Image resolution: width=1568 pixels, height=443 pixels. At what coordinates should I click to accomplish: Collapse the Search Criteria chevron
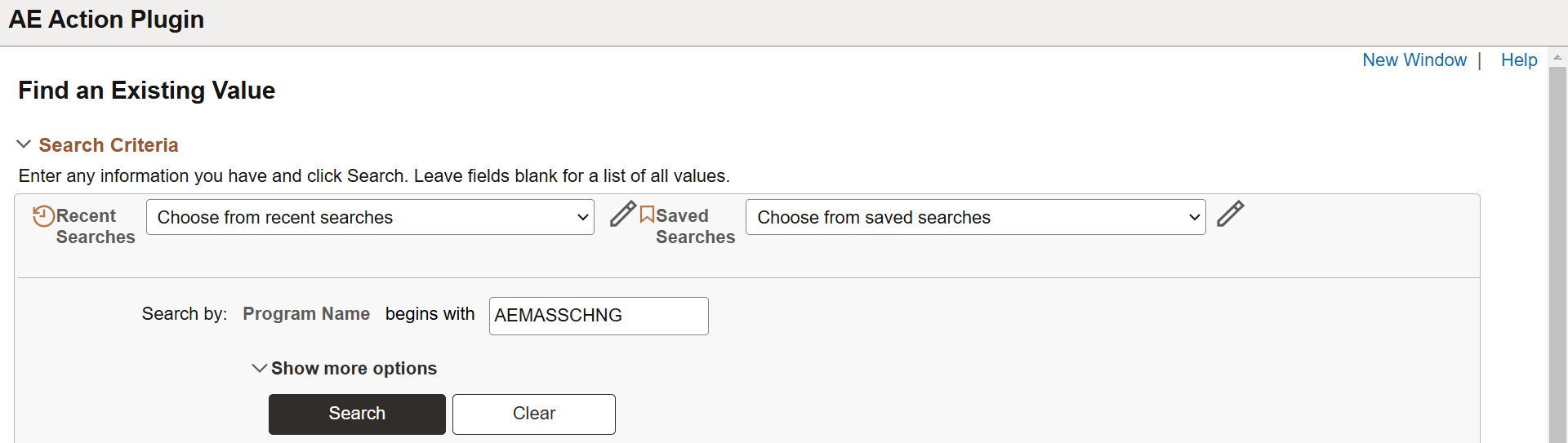pos(24,144)
